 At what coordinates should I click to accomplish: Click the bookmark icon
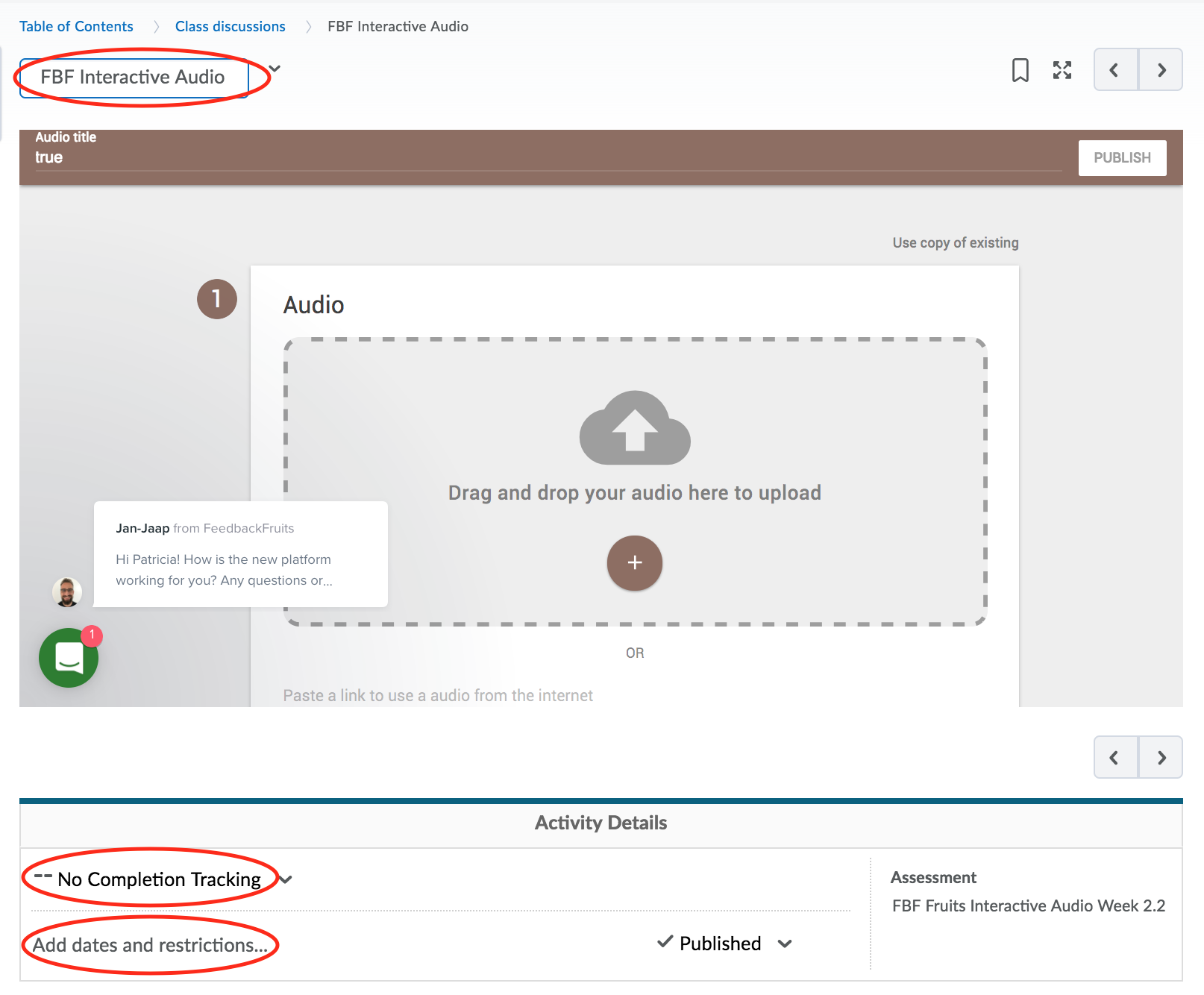1020,70
